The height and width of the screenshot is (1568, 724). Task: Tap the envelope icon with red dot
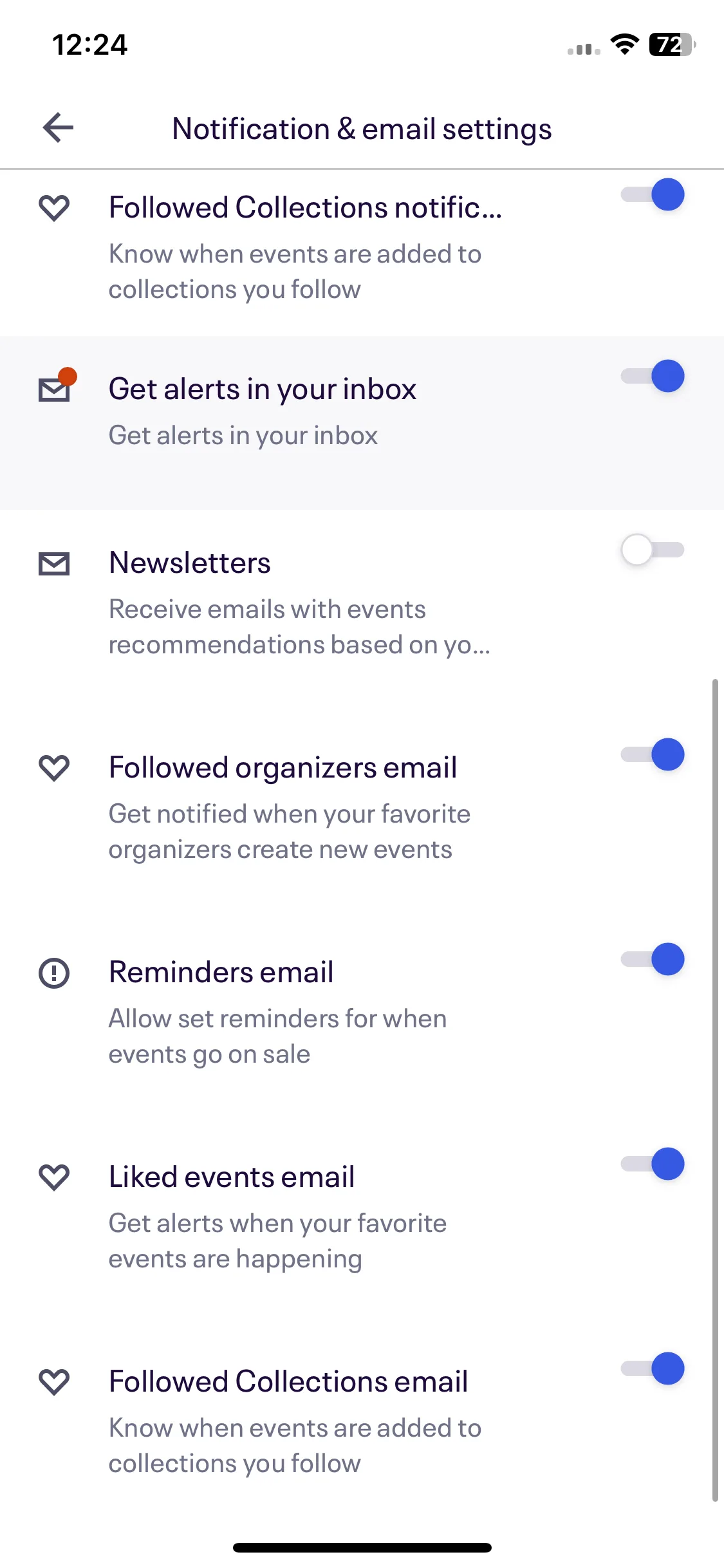[x=57, y=385]
